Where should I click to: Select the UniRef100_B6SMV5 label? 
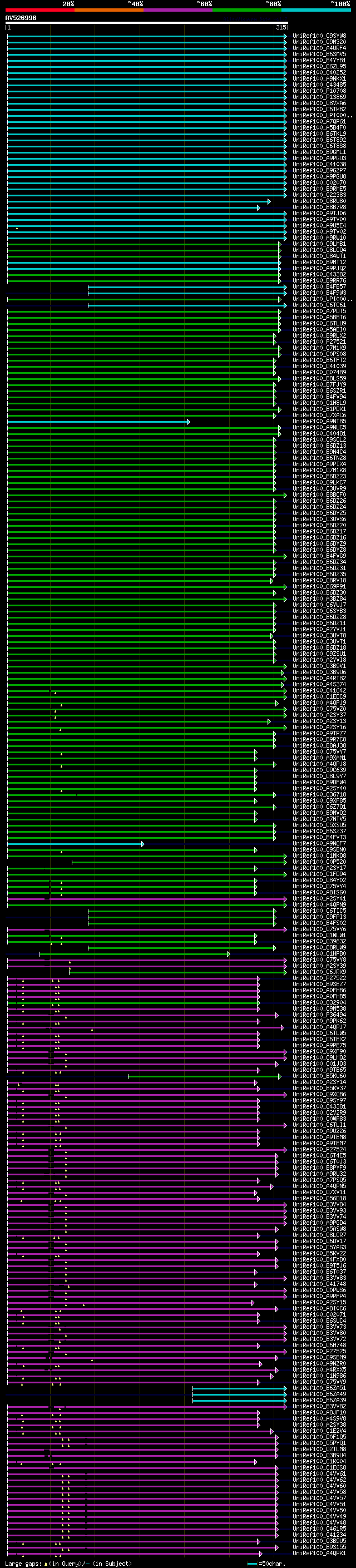[319, 54]
